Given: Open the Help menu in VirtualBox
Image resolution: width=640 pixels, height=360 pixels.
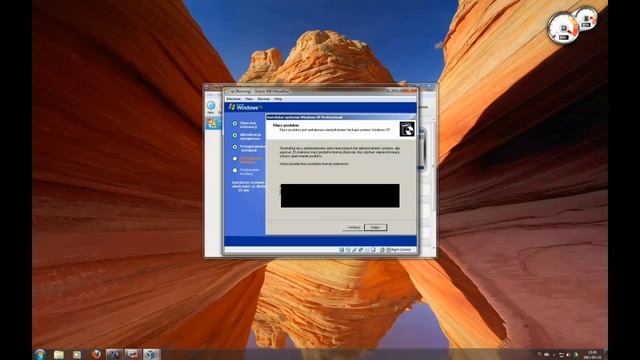Looking at the screenshot, I should 278,99.
